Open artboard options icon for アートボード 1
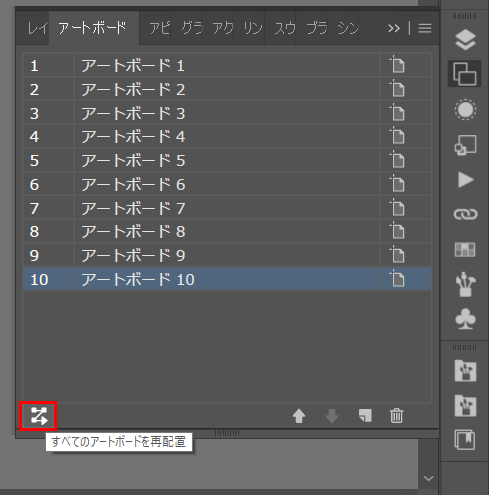 tap(397, 65)
